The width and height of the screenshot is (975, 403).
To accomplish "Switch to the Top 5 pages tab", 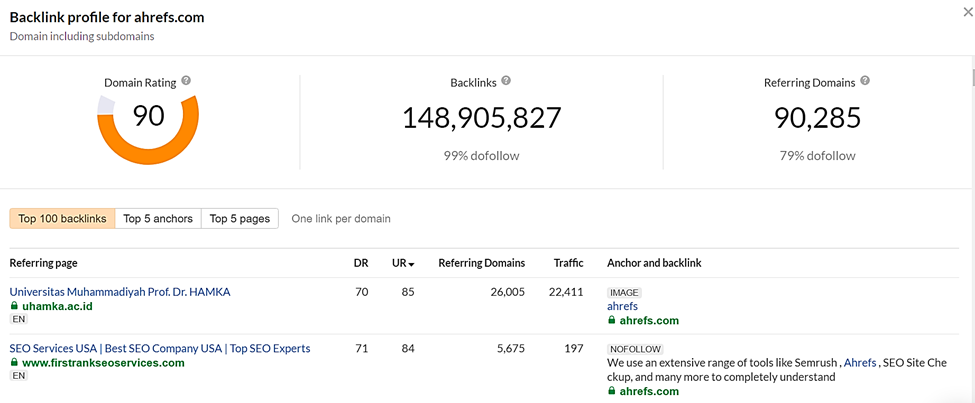I will coord(239,218).
